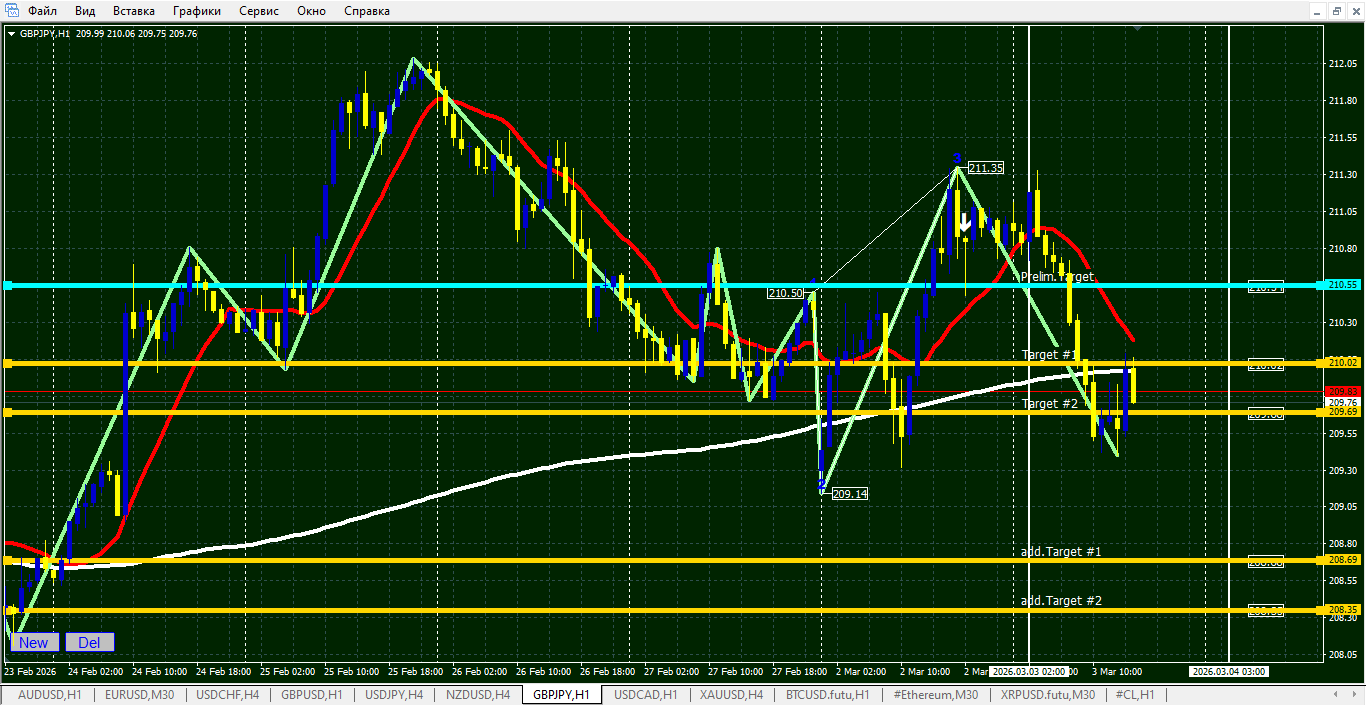Click the Del button on the chart
The image size is (1366, 706).
(89, 642)
